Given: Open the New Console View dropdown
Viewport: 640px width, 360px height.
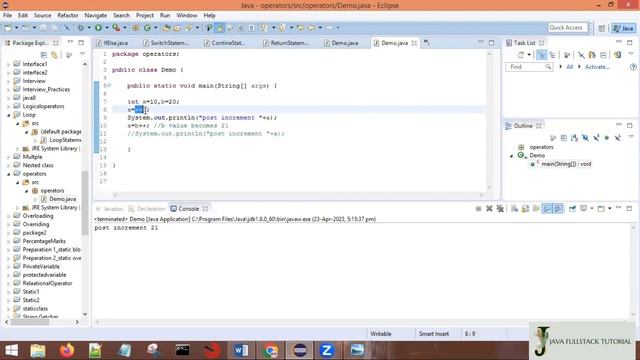Looking at the screenshot, I should coord(609,209).
